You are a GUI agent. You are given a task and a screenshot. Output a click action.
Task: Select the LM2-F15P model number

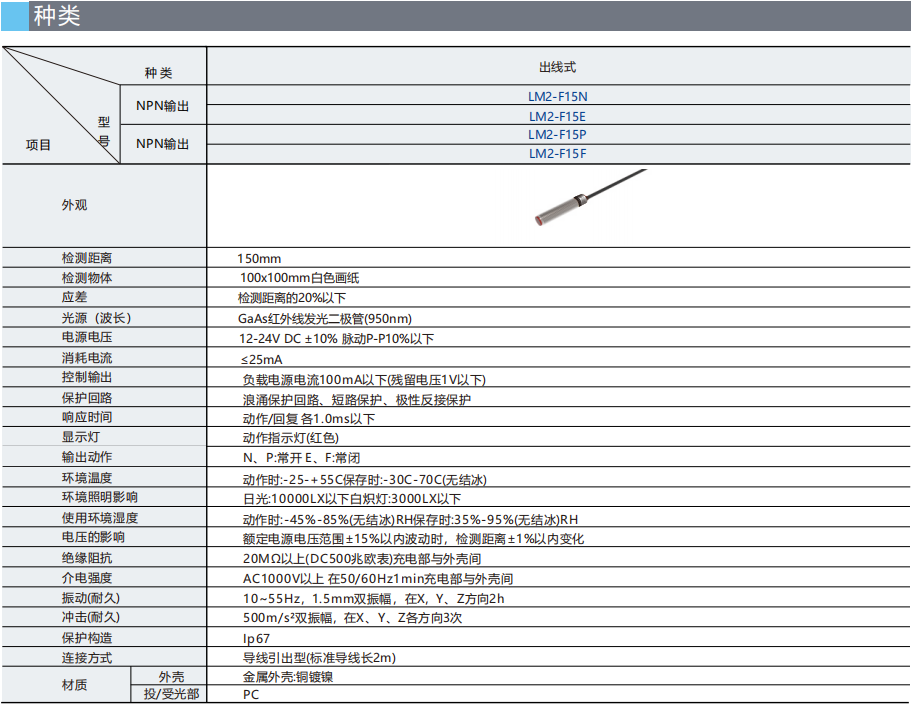tap(558, 134)
